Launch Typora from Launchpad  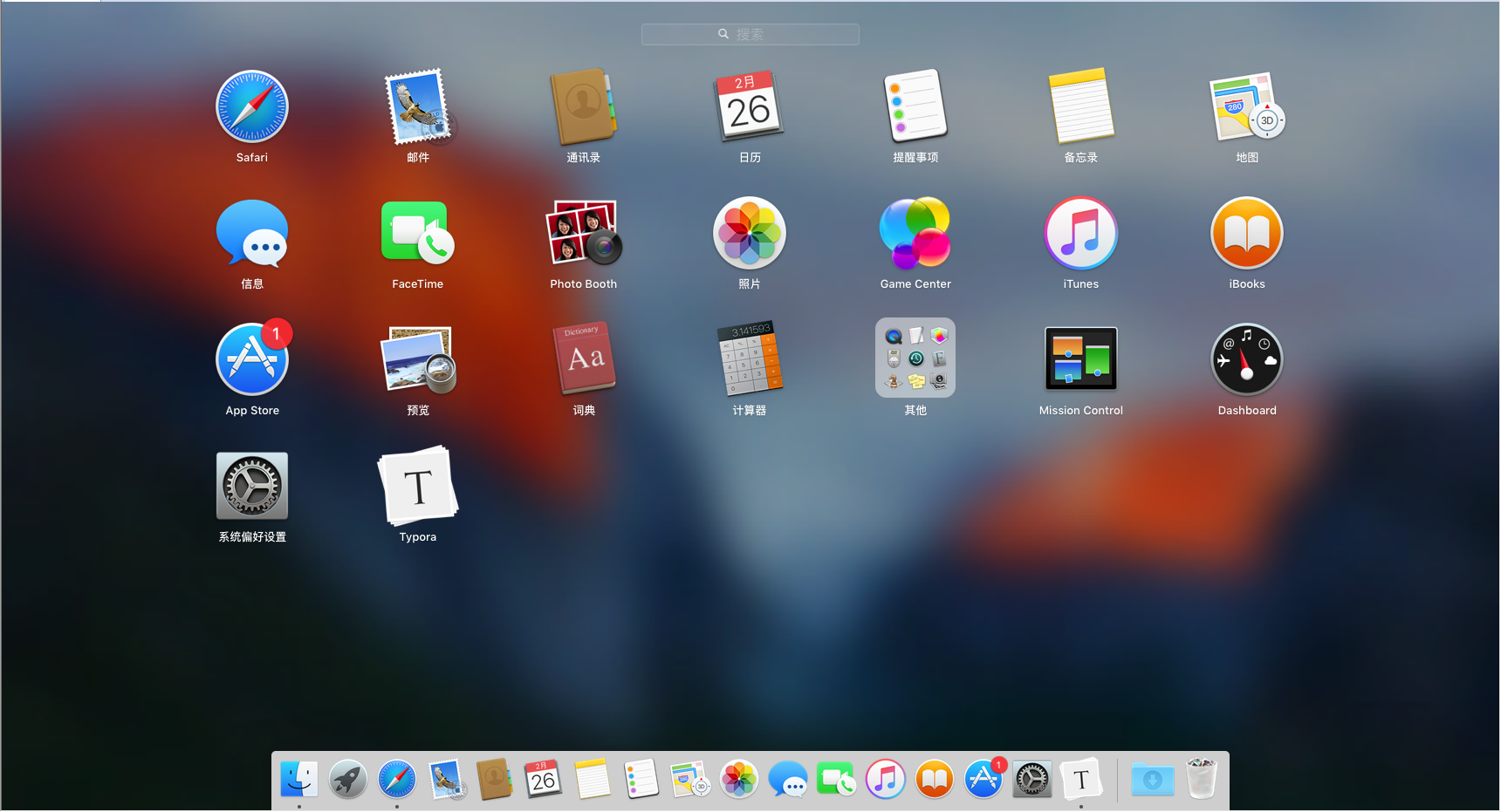(418, 486)
